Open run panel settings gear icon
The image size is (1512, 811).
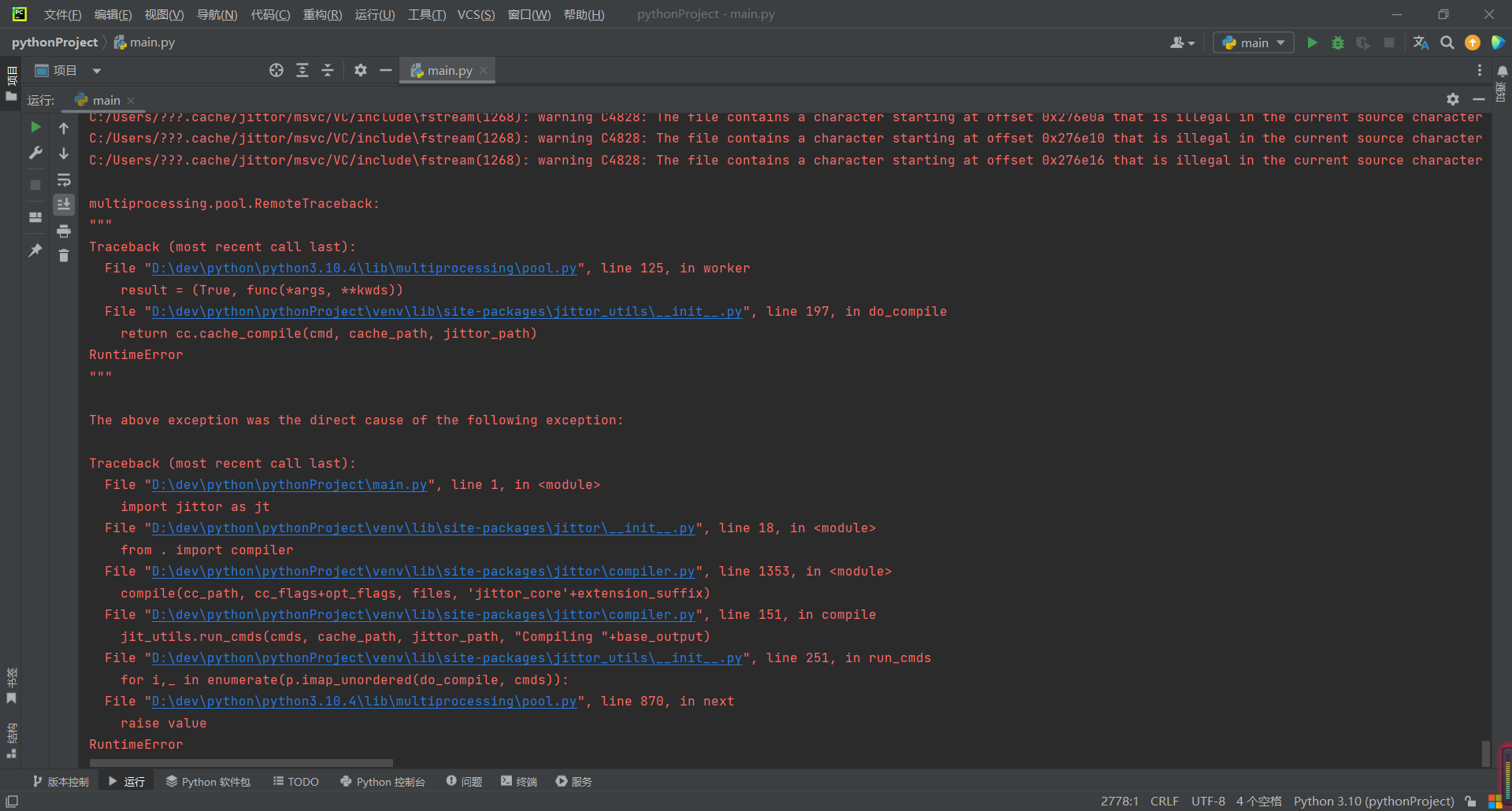pos(1452,99)
